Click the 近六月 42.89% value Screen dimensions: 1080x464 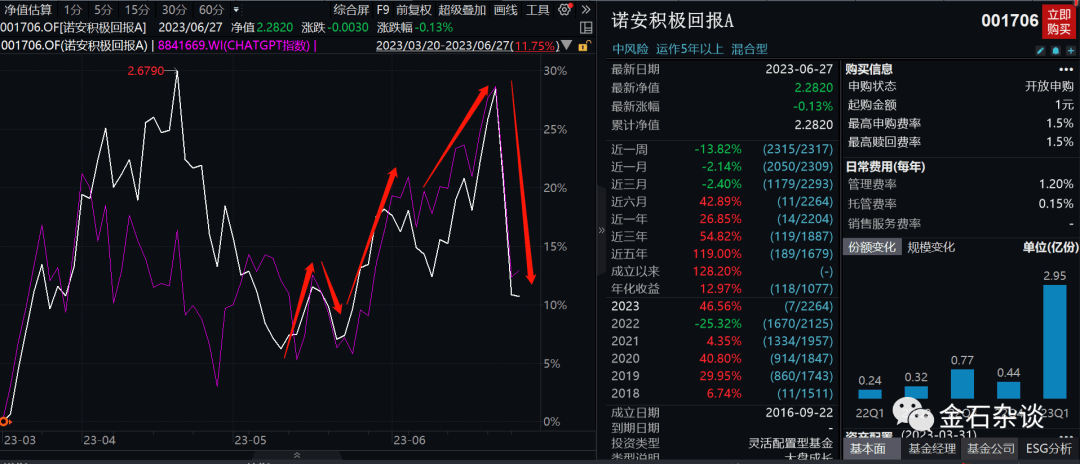tap(722, 201)
